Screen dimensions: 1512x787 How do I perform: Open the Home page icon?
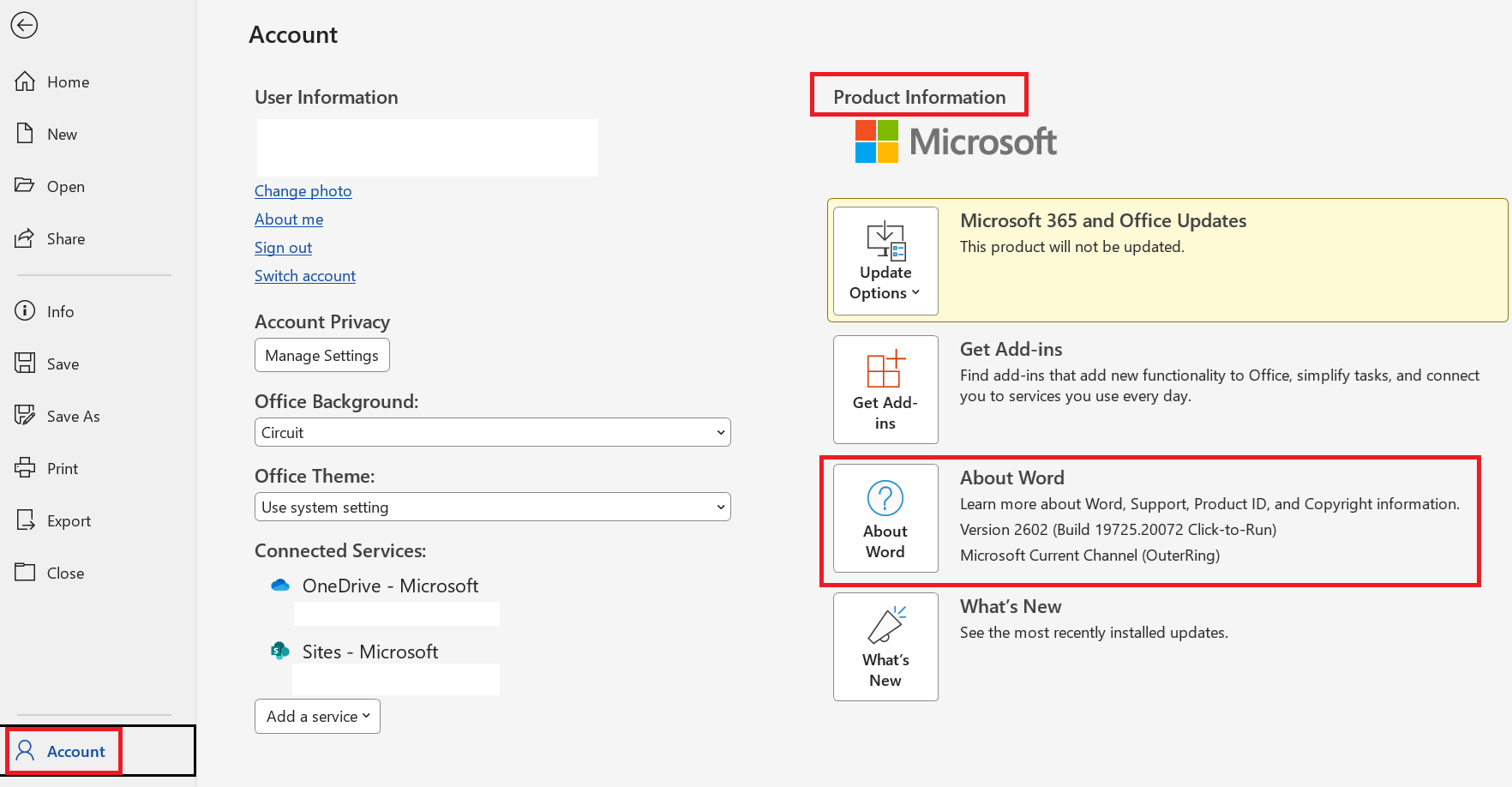[x=25, y=81]
